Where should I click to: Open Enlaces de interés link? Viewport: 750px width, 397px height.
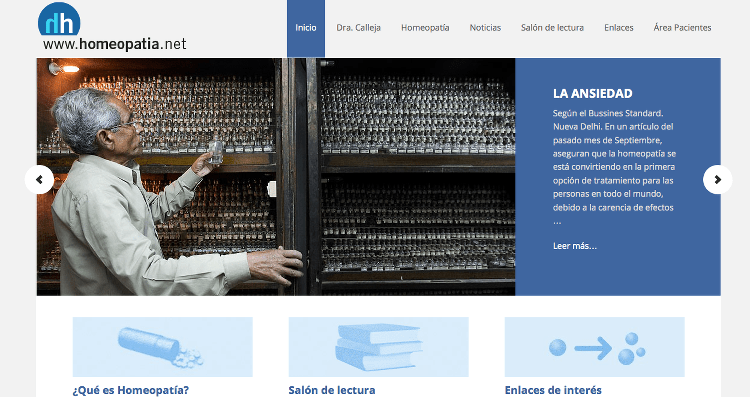(x=553, y=390)
